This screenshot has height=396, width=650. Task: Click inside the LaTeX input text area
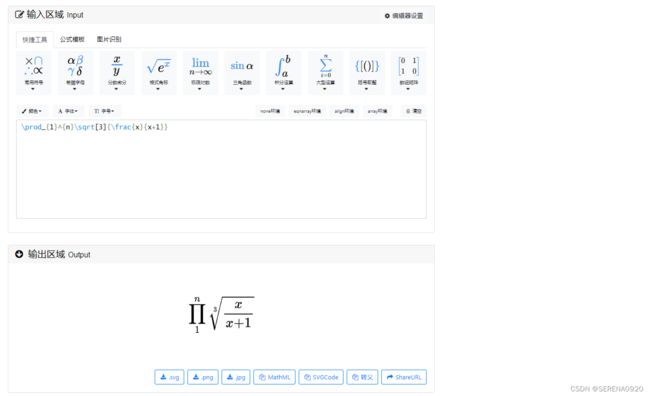pos(221,169)
